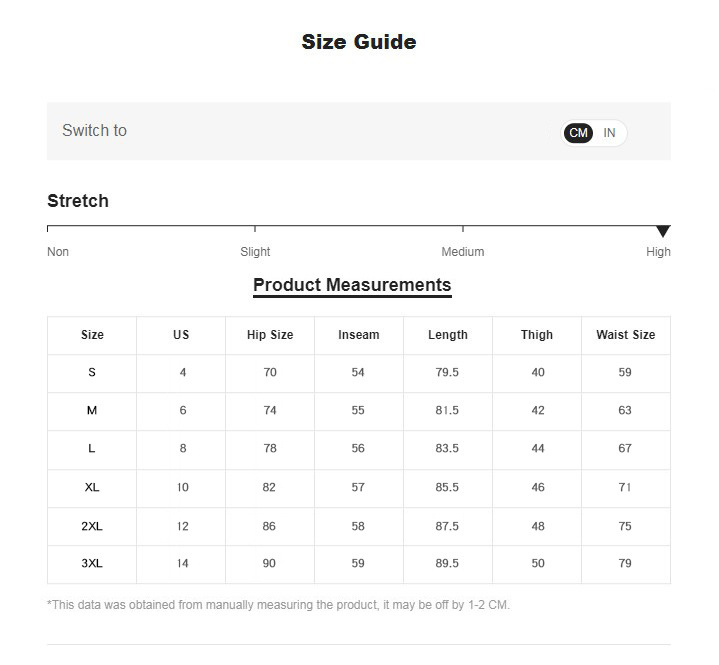This screenshot has width=719, height=665.
Task: Click the Non stretch label
Action: [58, 252]
